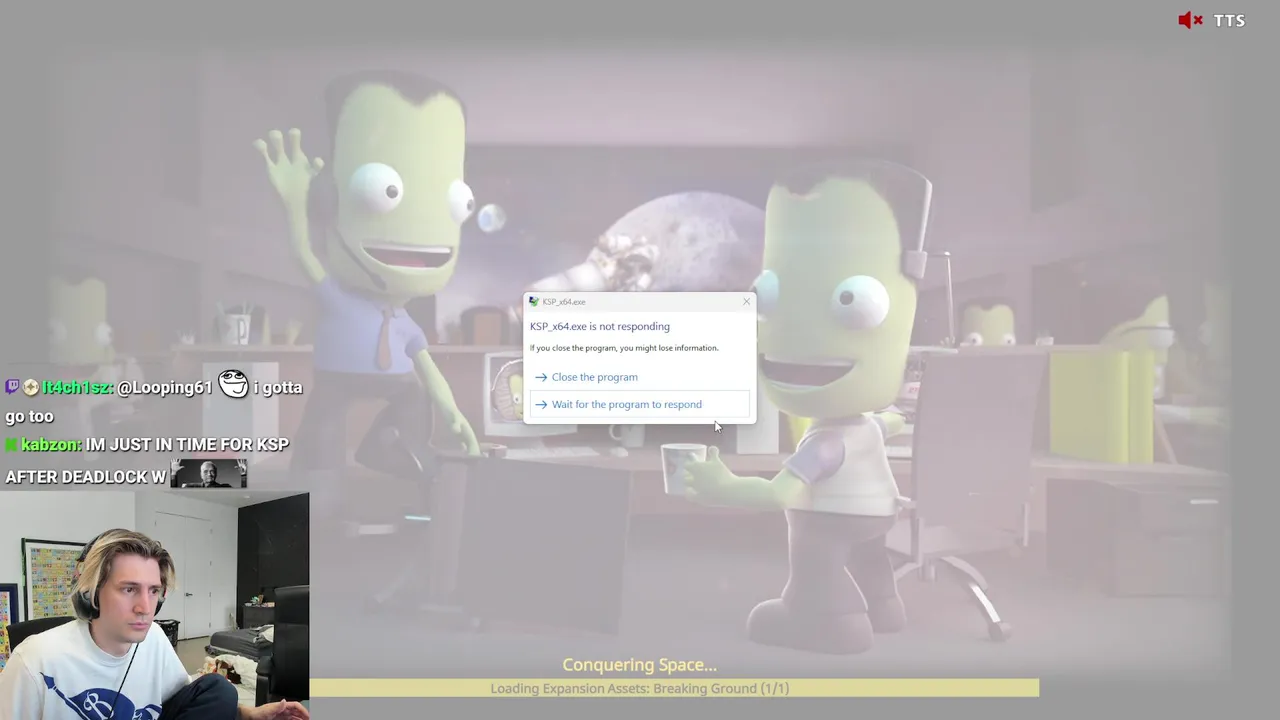
Task: Click the troll face emote in chat
Action: click(233, 384)
